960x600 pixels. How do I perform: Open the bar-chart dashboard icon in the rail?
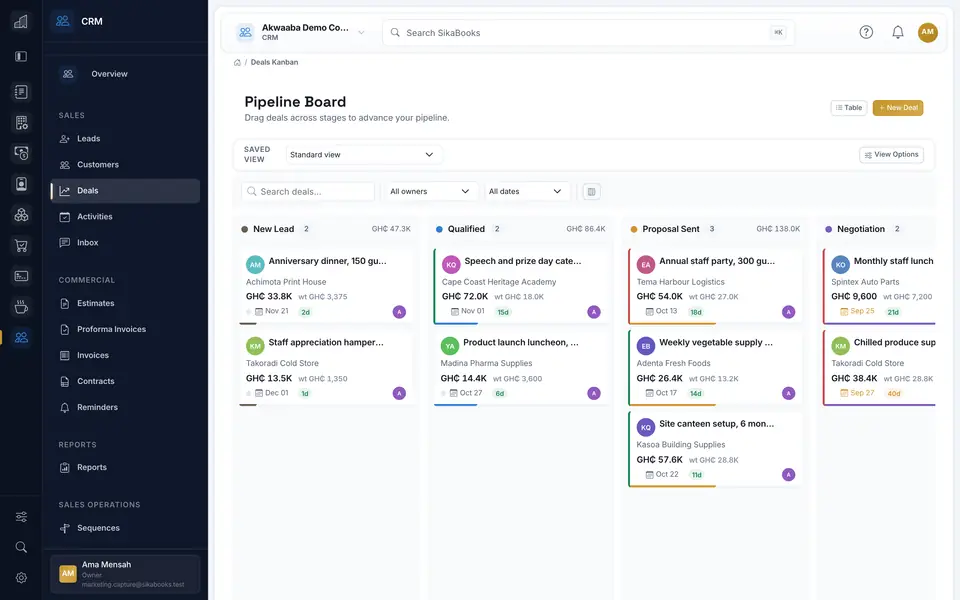(x=21, y=21)
